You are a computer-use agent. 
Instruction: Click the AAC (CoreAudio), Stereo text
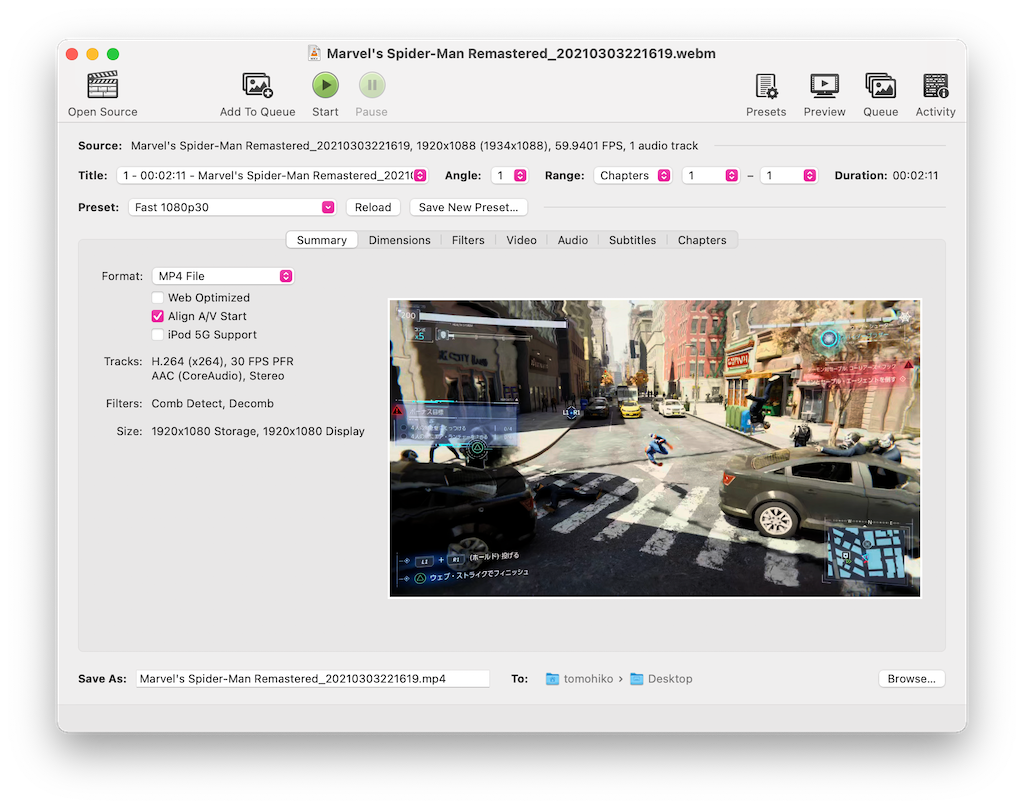[217, 376]
